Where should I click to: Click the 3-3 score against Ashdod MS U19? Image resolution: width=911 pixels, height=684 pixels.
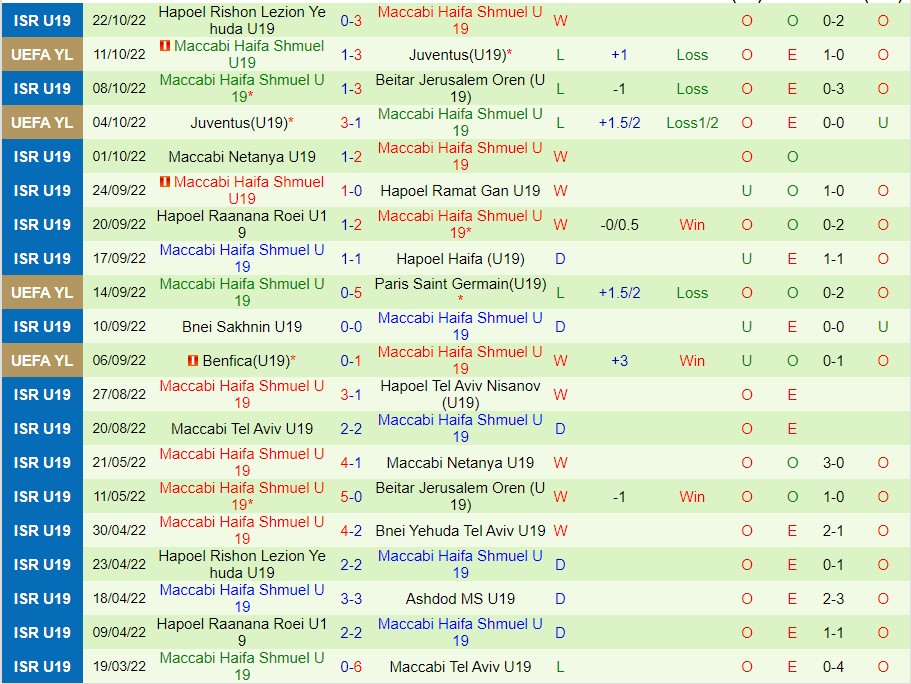pyautogui.click(x=351, y=599)
